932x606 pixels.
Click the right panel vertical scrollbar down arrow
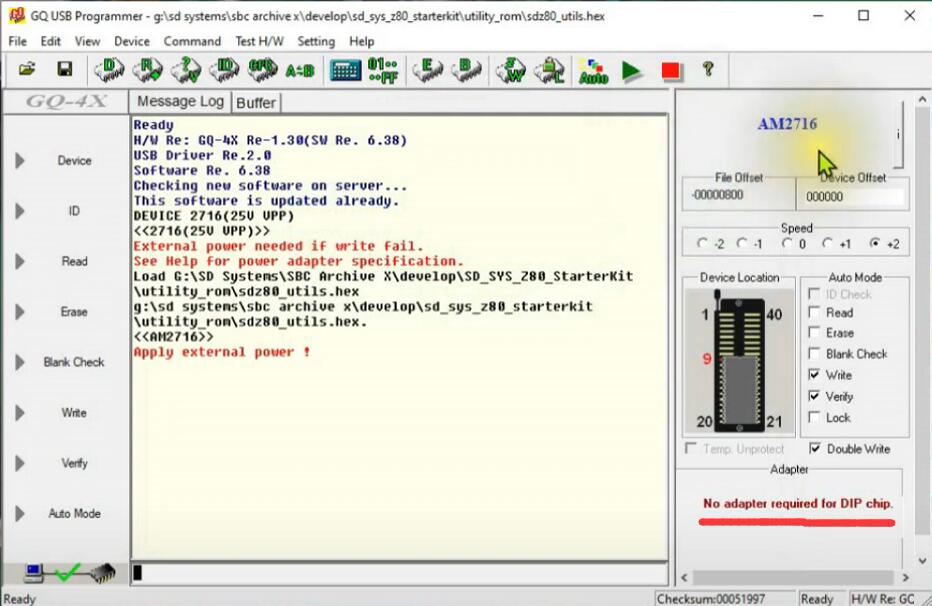point(922,560)
